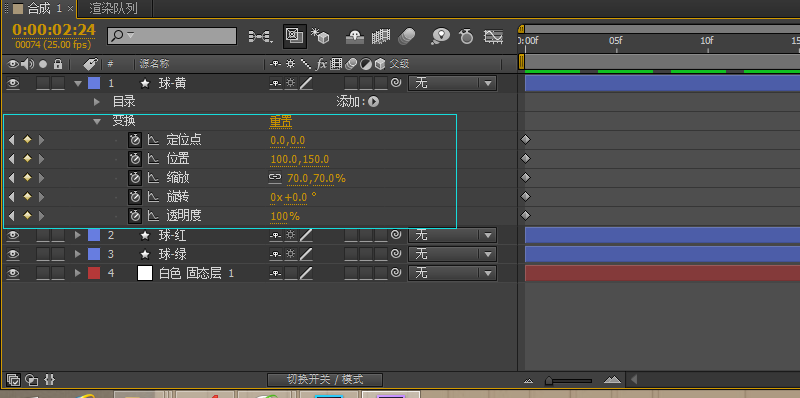800x398 pixels.
Task: Hide the 球-红 layer eye toggle
Action: coord(13,235)
